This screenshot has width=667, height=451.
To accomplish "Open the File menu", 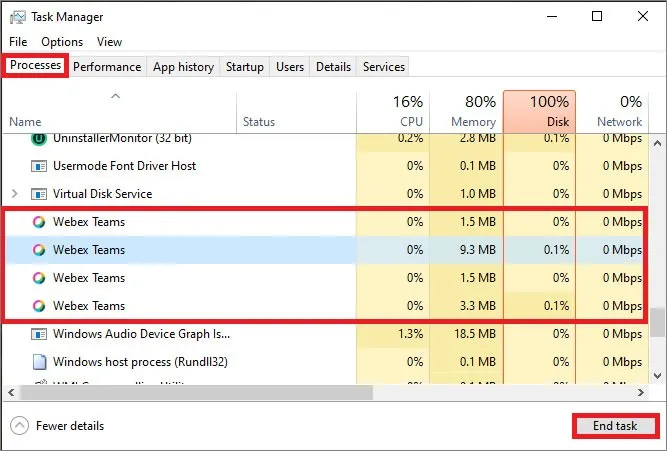I will click(18, 42).
